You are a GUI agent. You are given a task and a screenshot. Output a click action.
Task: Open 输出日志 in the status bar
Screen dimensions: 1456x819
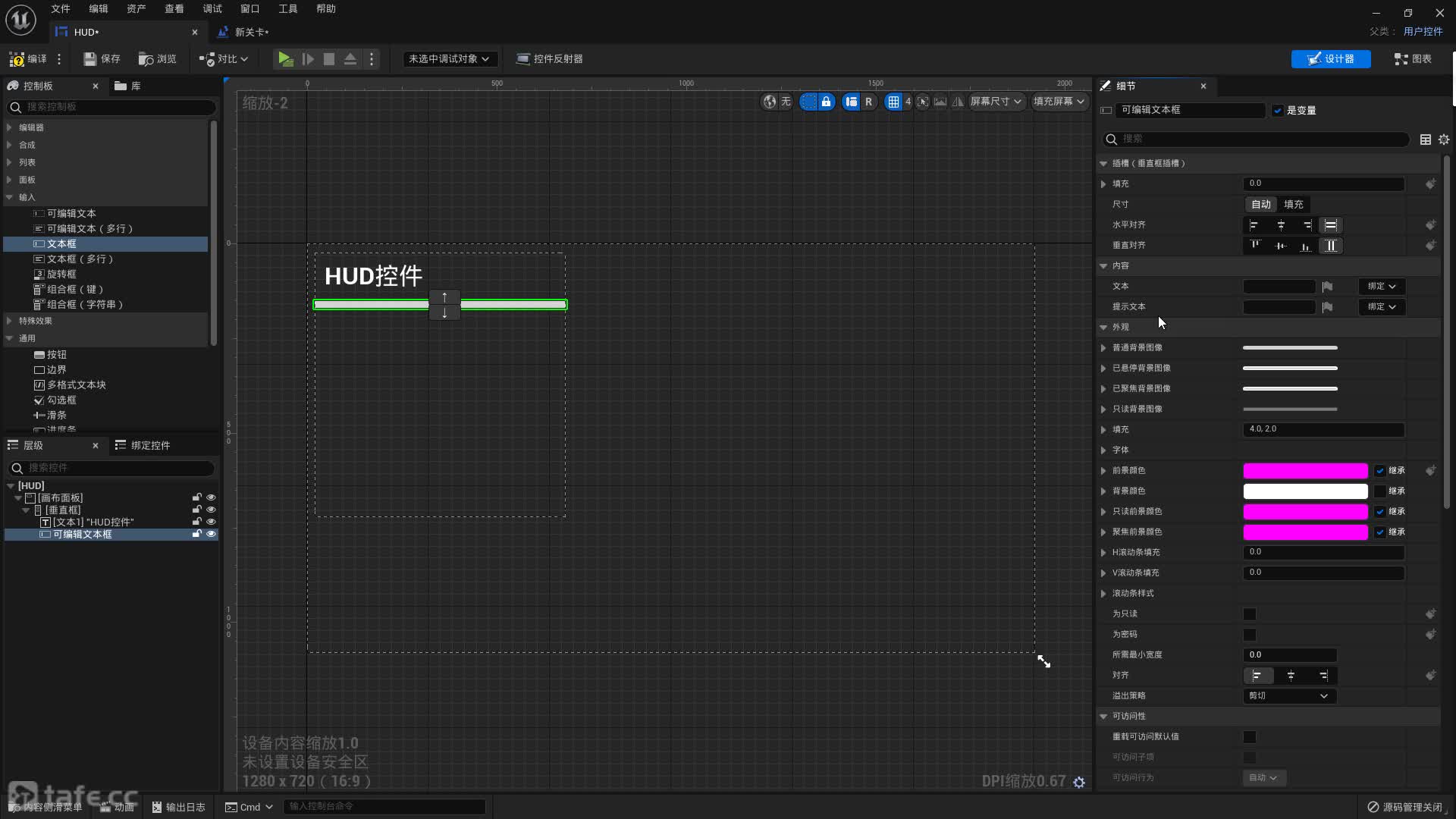click(x=178, y=807)
